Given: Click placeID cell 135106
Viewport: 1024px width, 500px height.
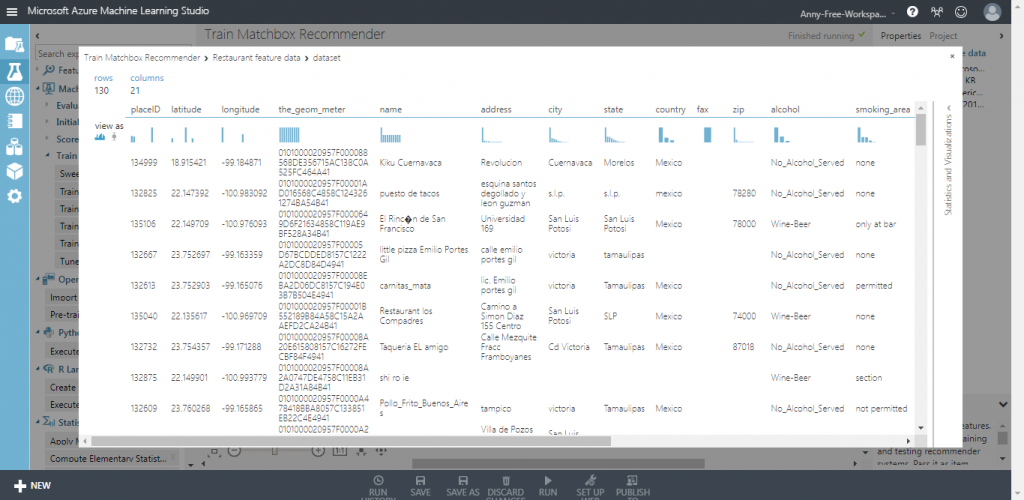Looking at the screenshot, I should (x=144, y=224).
